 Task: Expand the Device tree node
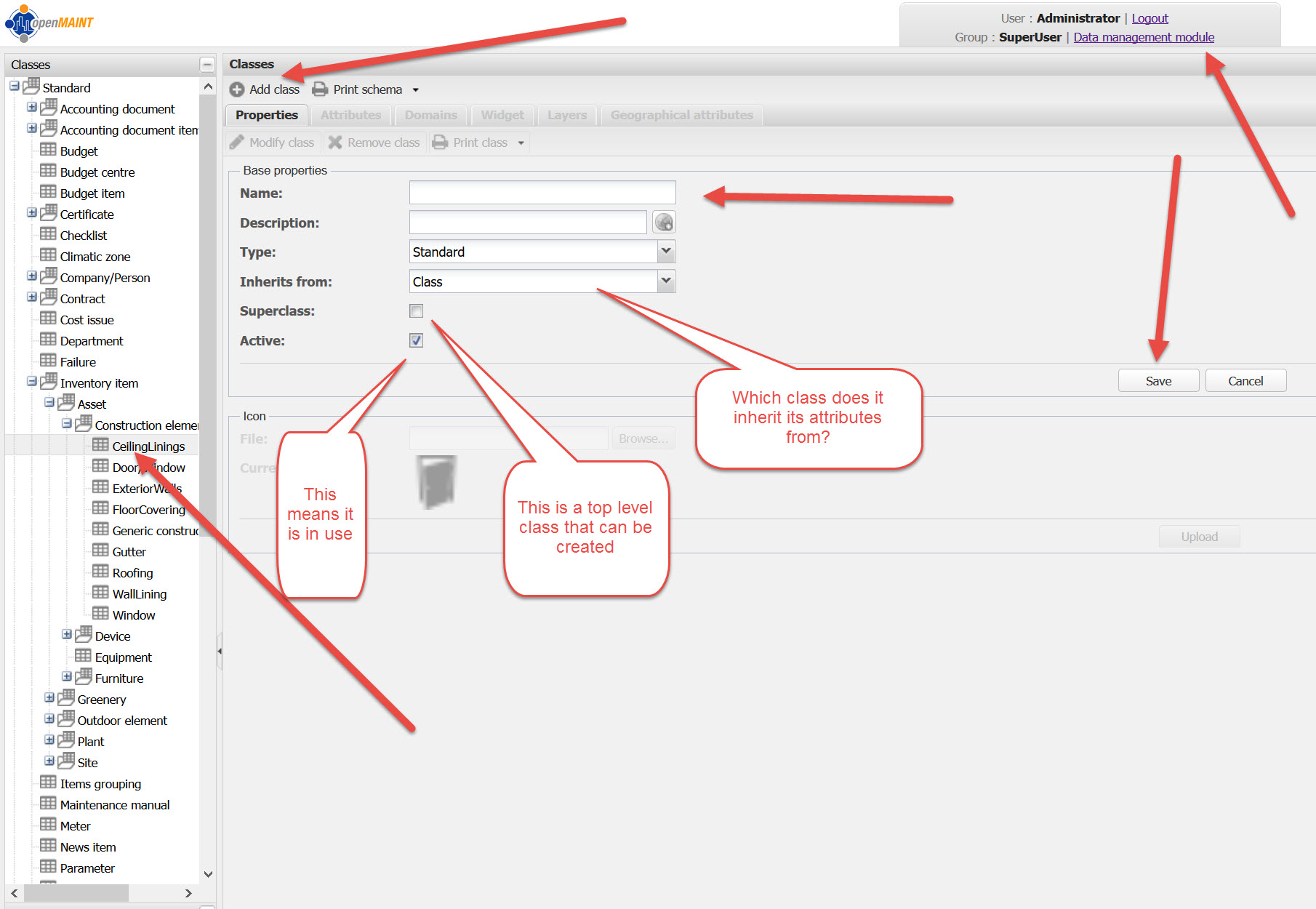(x=67, y=635)
